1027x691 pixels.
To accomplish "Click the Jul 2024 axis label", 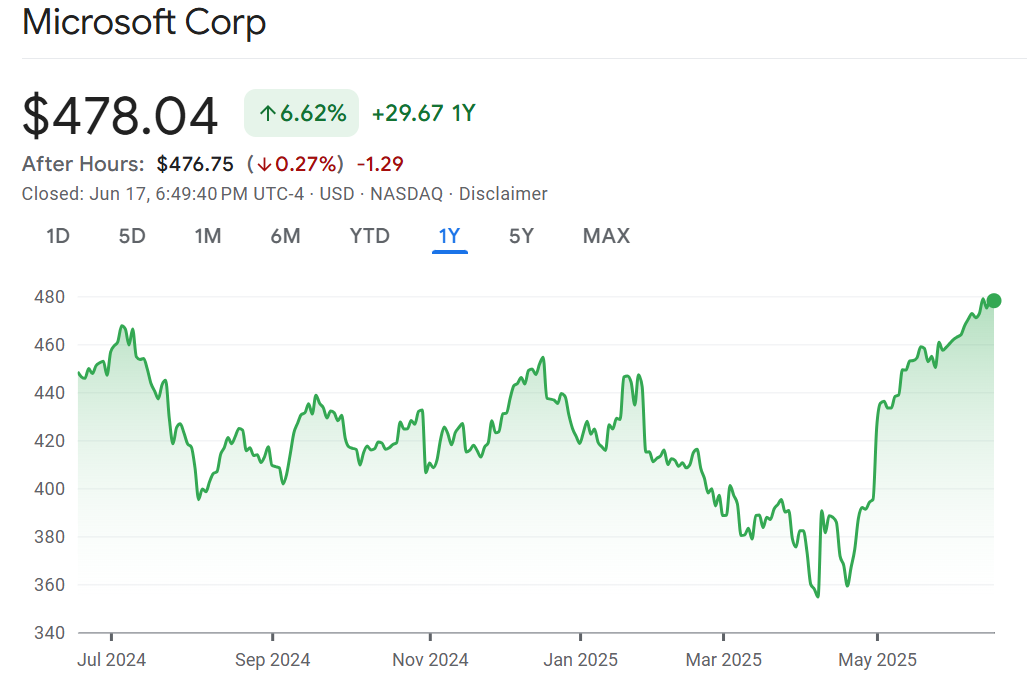I will [112, 660].
